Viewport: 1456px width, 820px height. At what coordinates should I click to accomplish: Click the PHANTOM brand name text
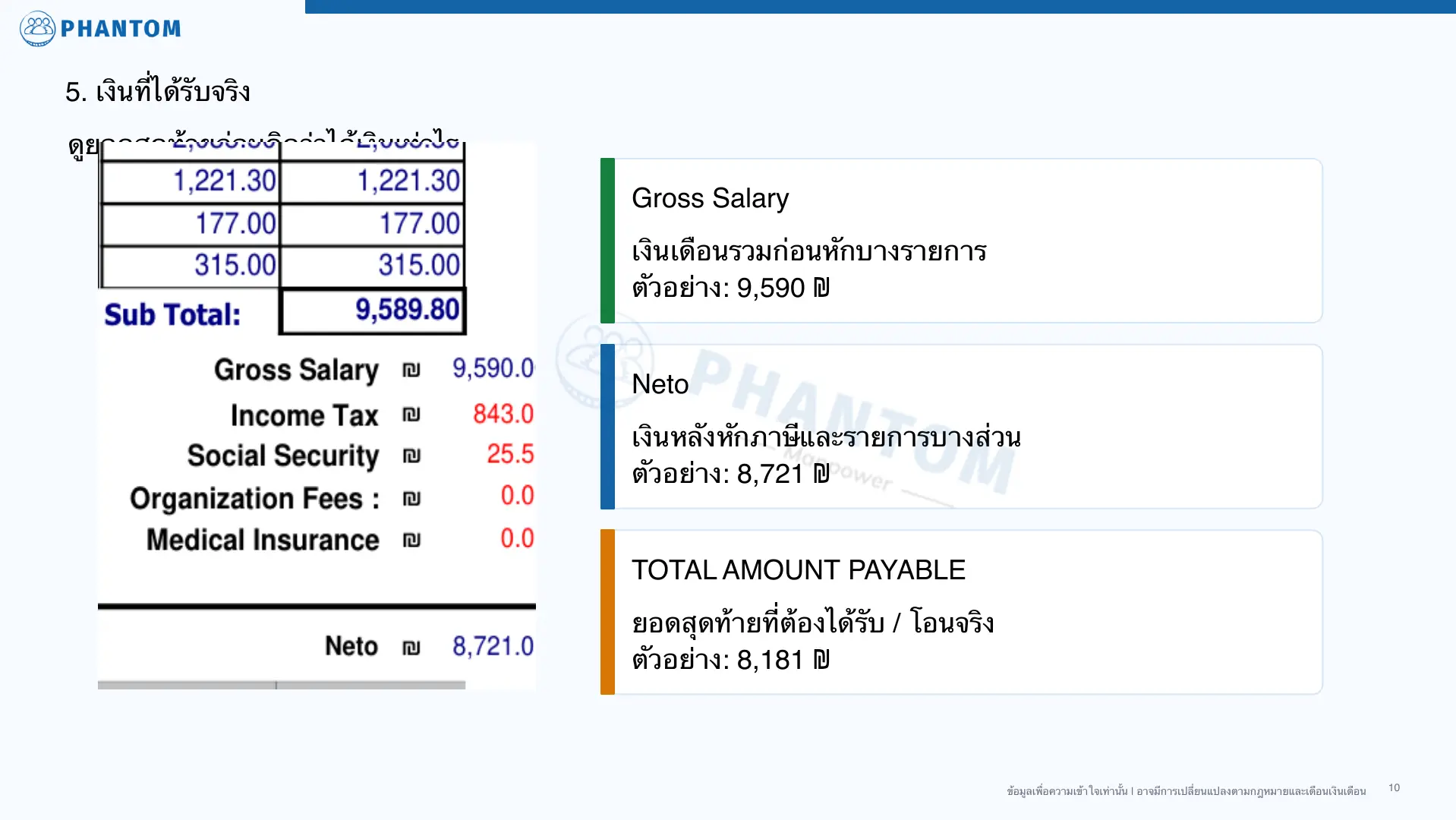[x=121, y=29]
